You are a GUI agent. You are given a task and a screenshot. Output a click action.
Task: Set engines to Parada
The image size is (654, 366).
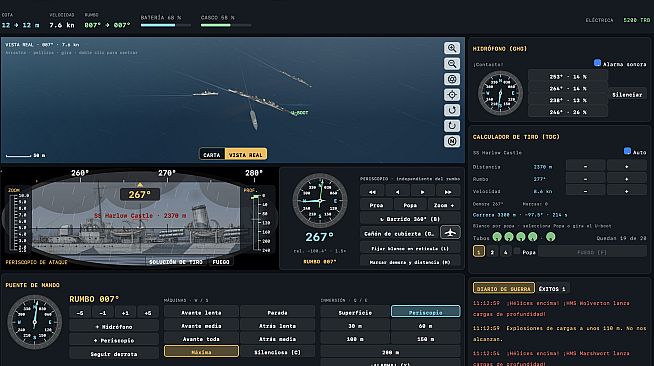(x=277, y=312)
